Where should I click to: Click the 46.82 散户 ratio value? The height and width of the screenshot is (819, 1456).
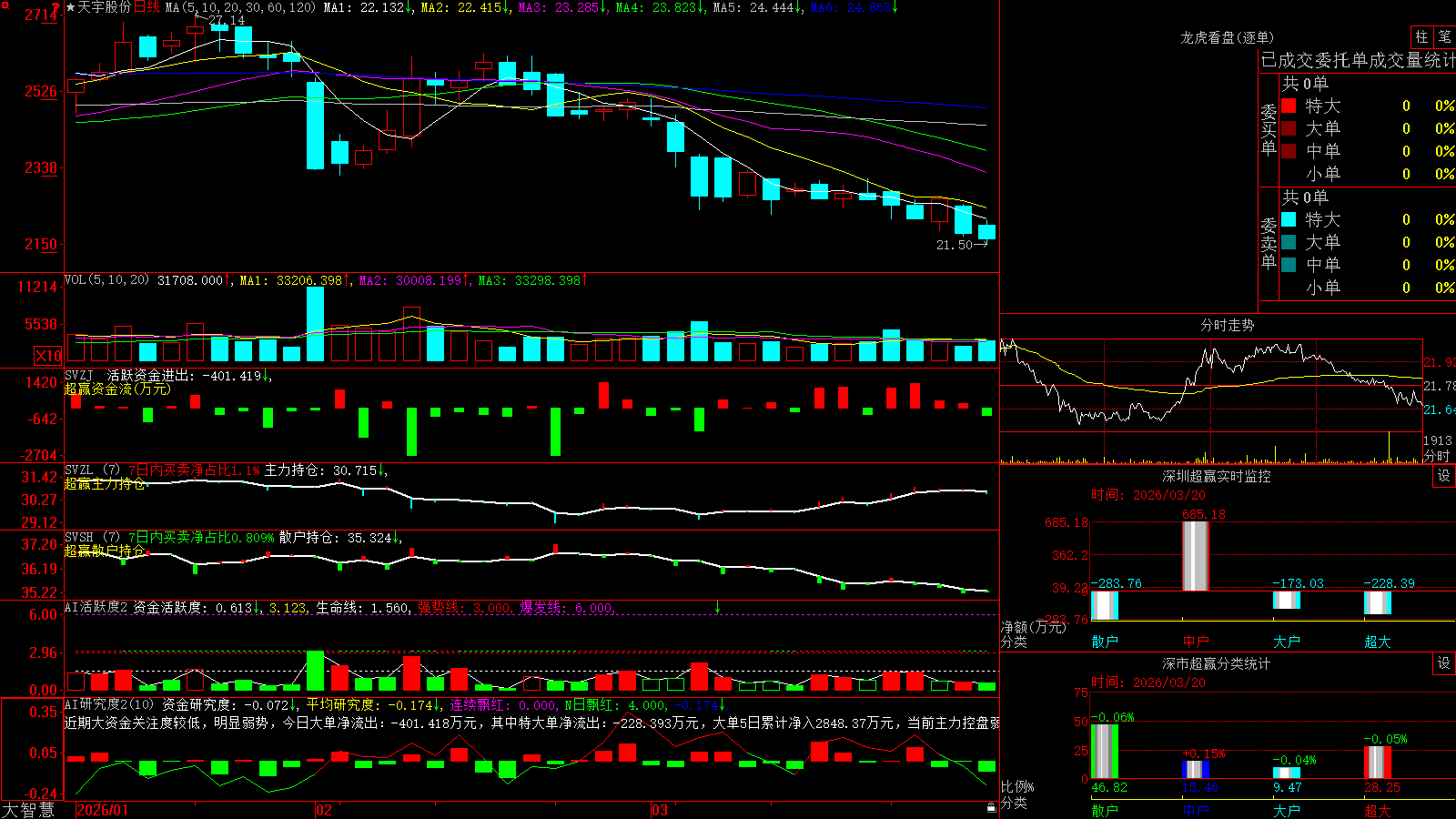[1109, 788]
